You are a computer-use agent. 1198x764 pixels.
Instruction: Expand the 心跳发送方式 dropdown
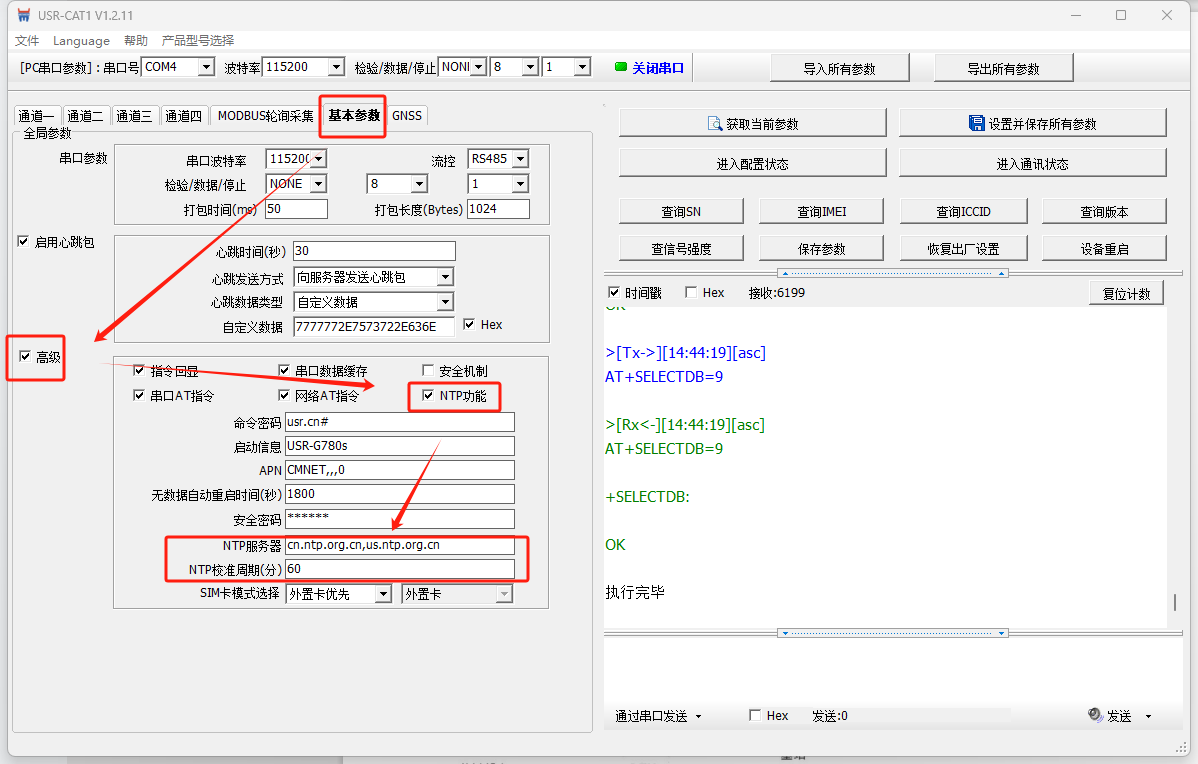click(x=445, y=277)
